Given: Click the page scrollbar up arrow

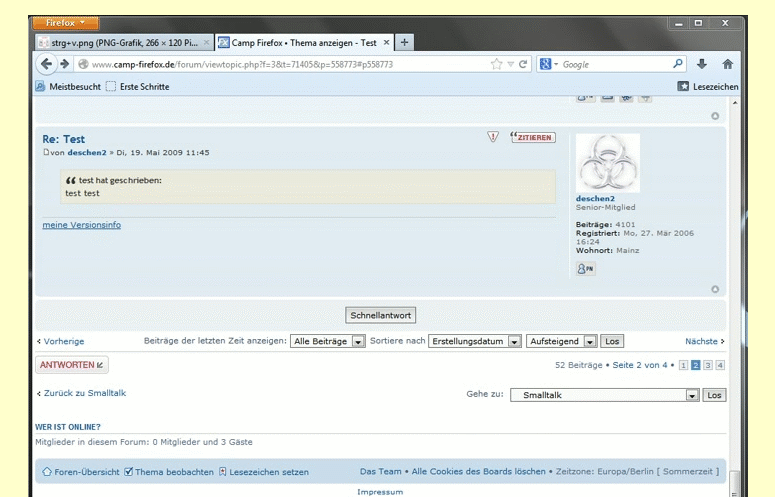Looking at the screenshot, I should coord(735,103).
